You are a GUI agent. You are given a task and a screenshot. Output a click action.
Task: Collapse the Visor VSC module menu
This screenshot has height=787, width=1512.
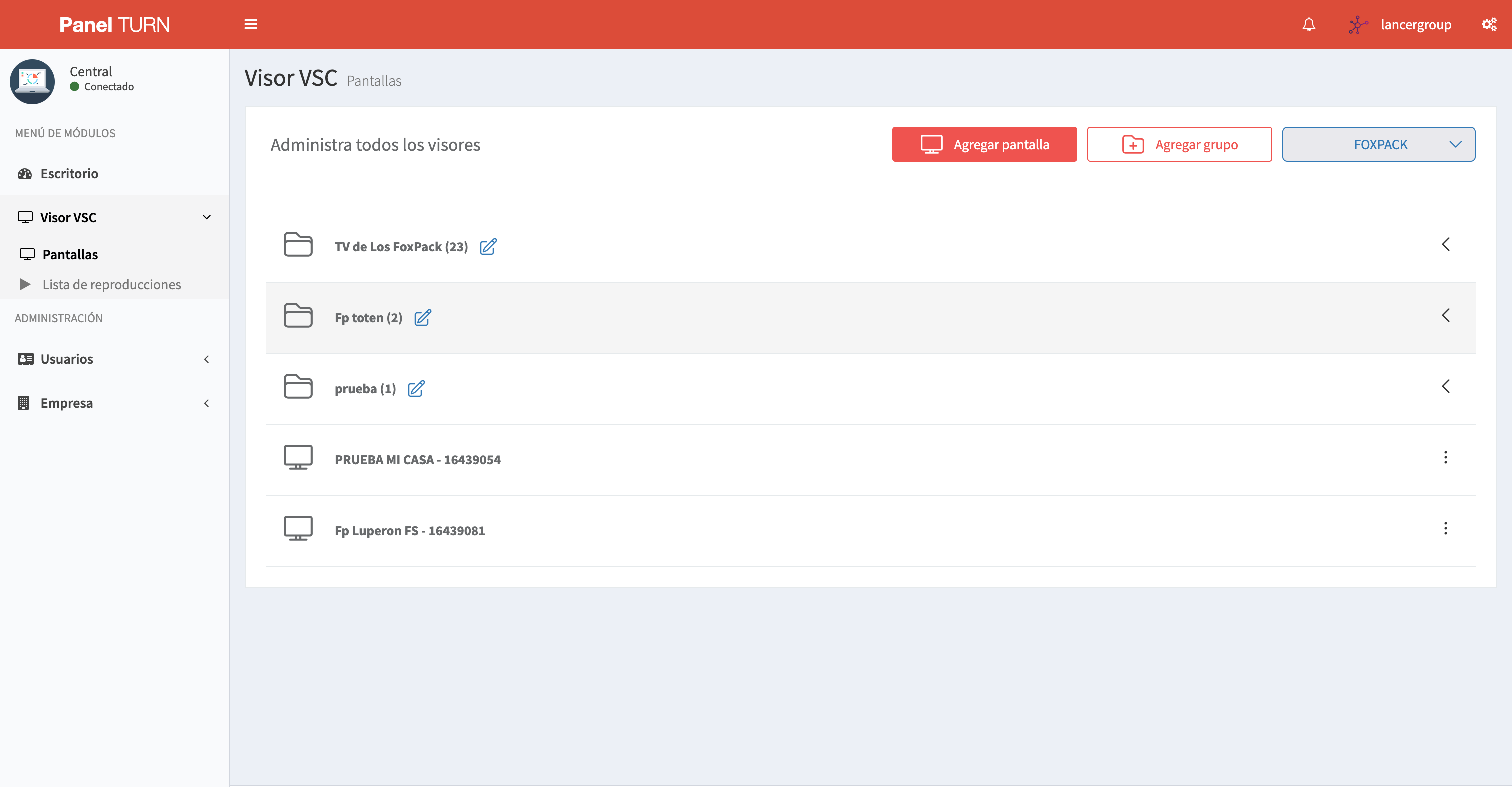(206, 217)
